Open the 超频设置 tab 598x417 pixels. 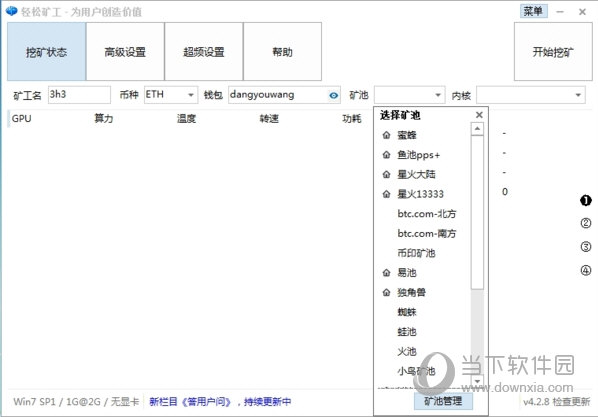(x=204, y=52)
